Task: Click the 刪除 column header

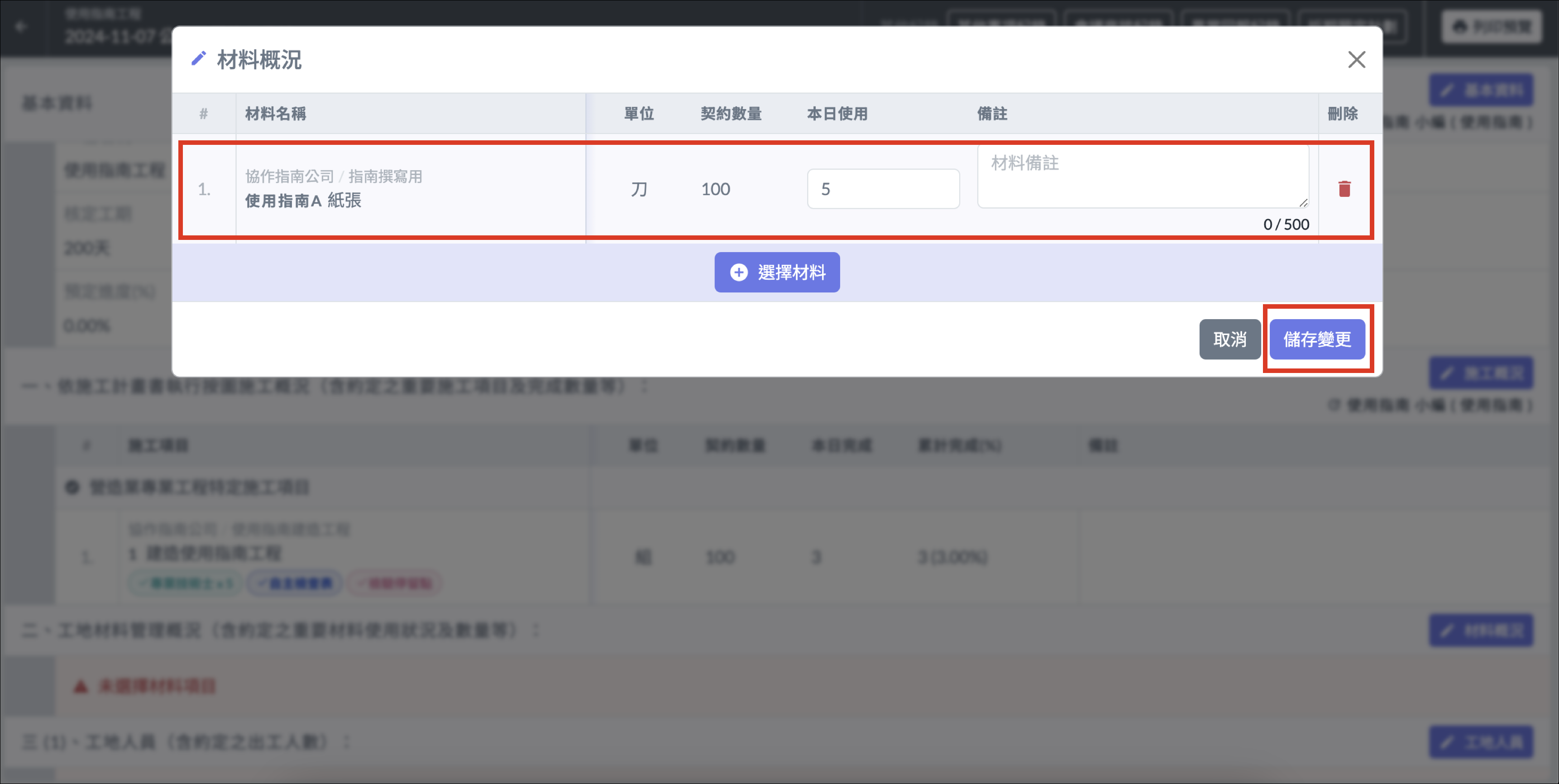Action: pyautogui.click(x=1342, y=113)
